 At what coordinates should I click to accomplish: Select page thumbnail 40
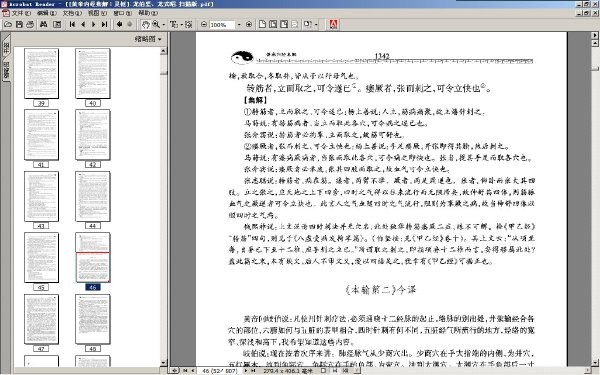click(x=93, y=73)
